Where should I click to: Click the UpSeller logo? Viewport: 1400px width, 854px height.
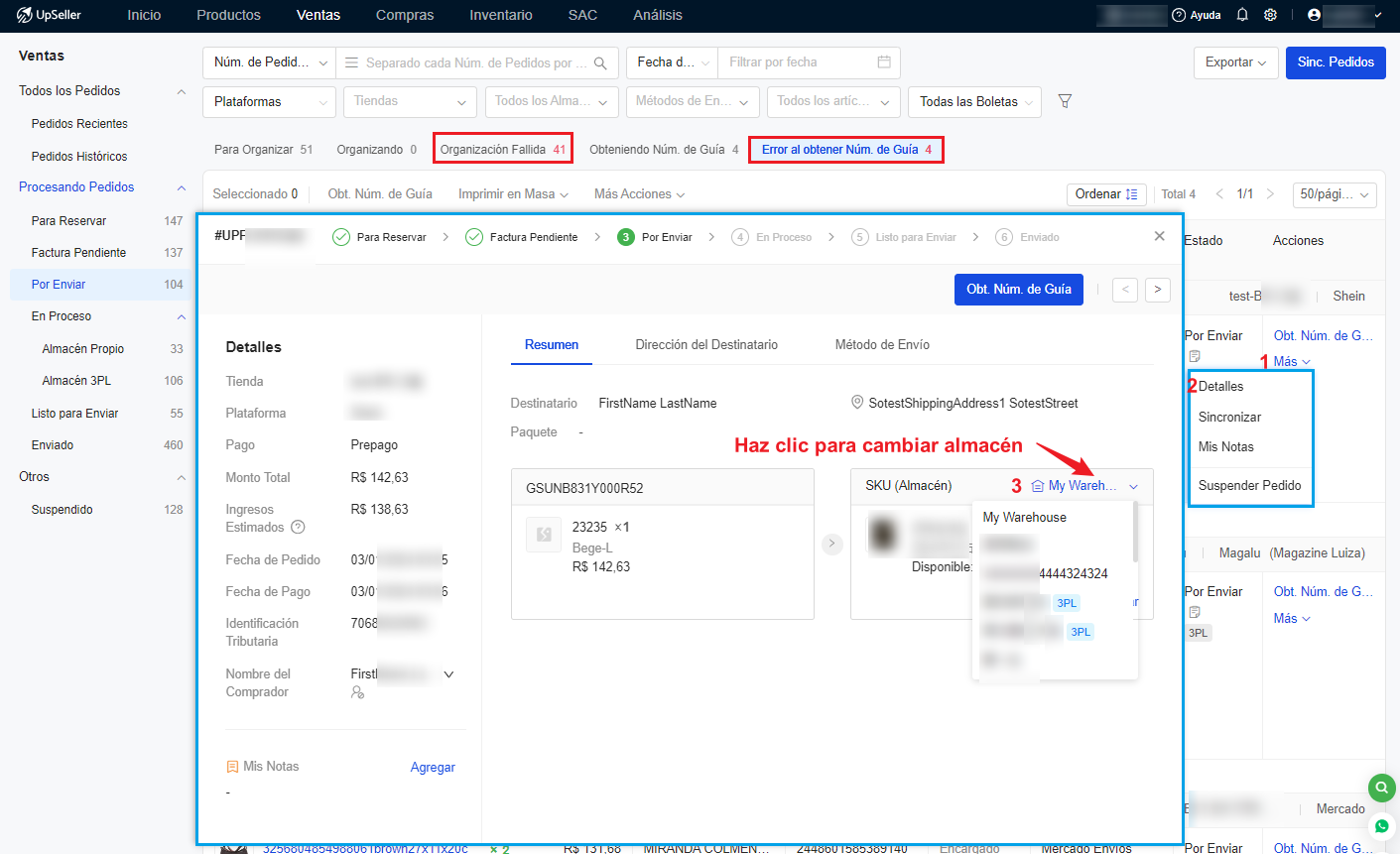[x=49, y=15]
